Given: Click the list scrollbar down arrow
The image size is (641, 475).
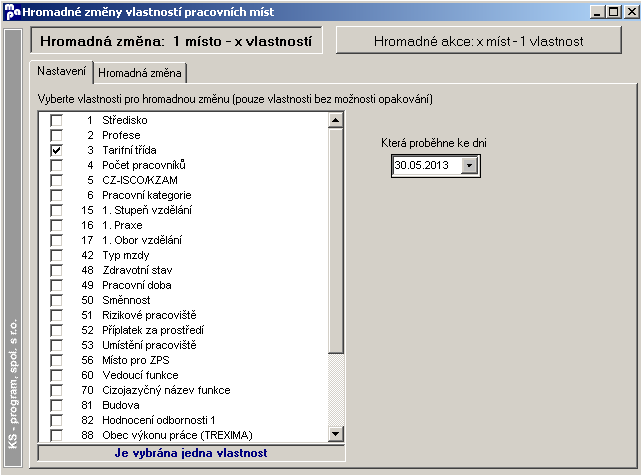Looking at the screenshot, I should point(336,434).
